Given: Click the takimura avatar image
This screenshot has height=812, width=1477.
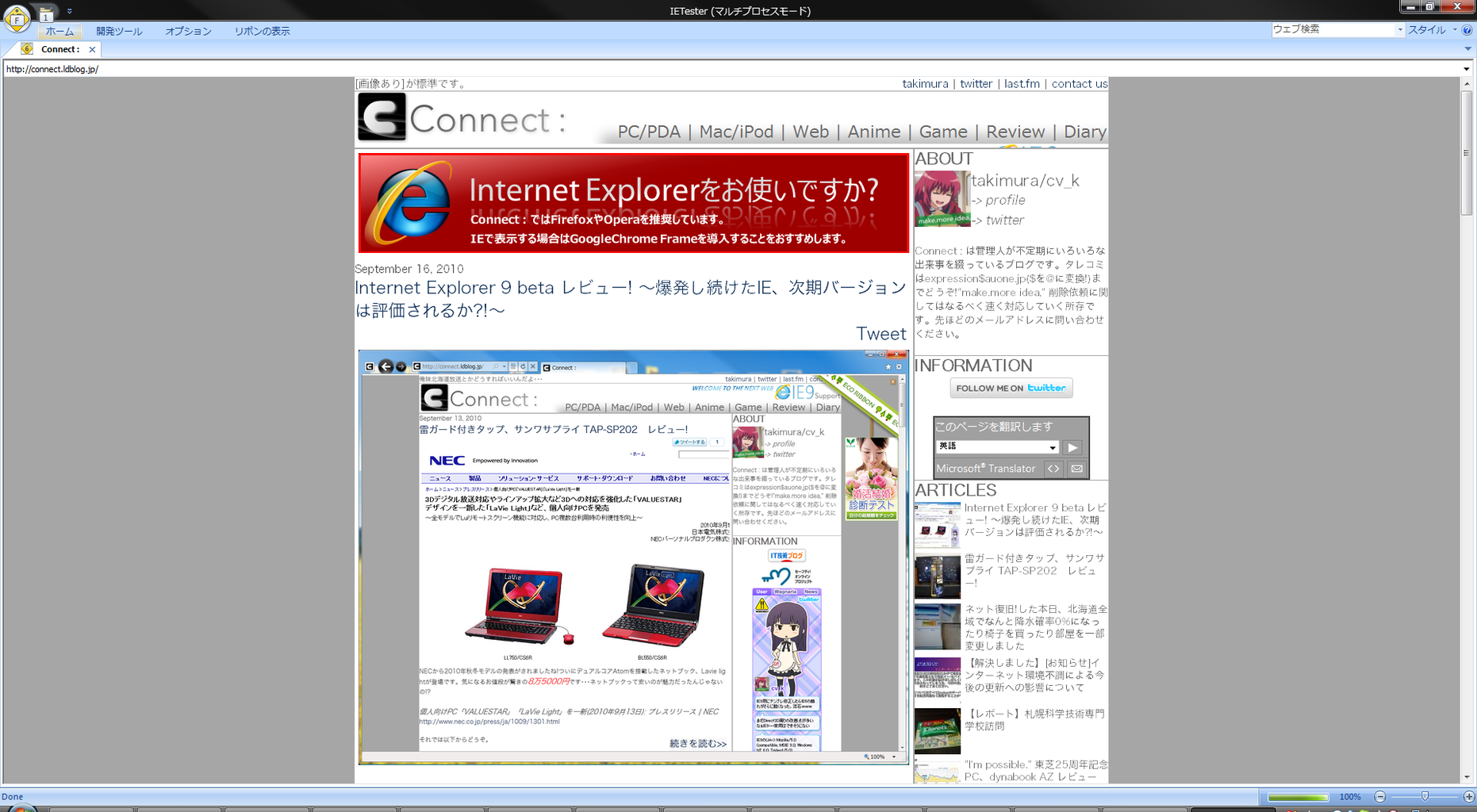Looking at the screenshot, I should pyautogui.click(x=942, y=199).
